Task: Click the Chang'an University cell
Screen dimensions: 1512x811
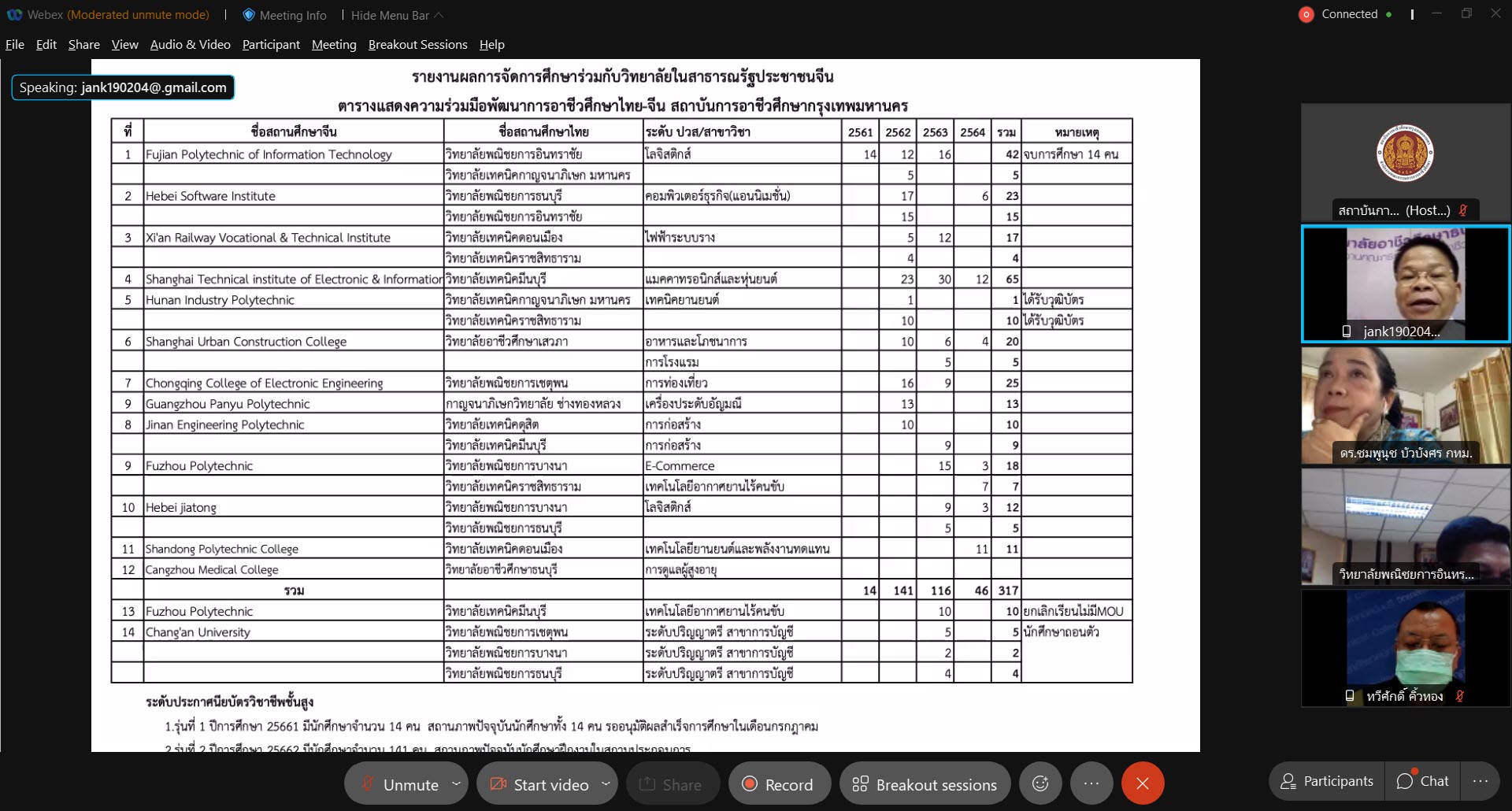Action: [294, 632]
